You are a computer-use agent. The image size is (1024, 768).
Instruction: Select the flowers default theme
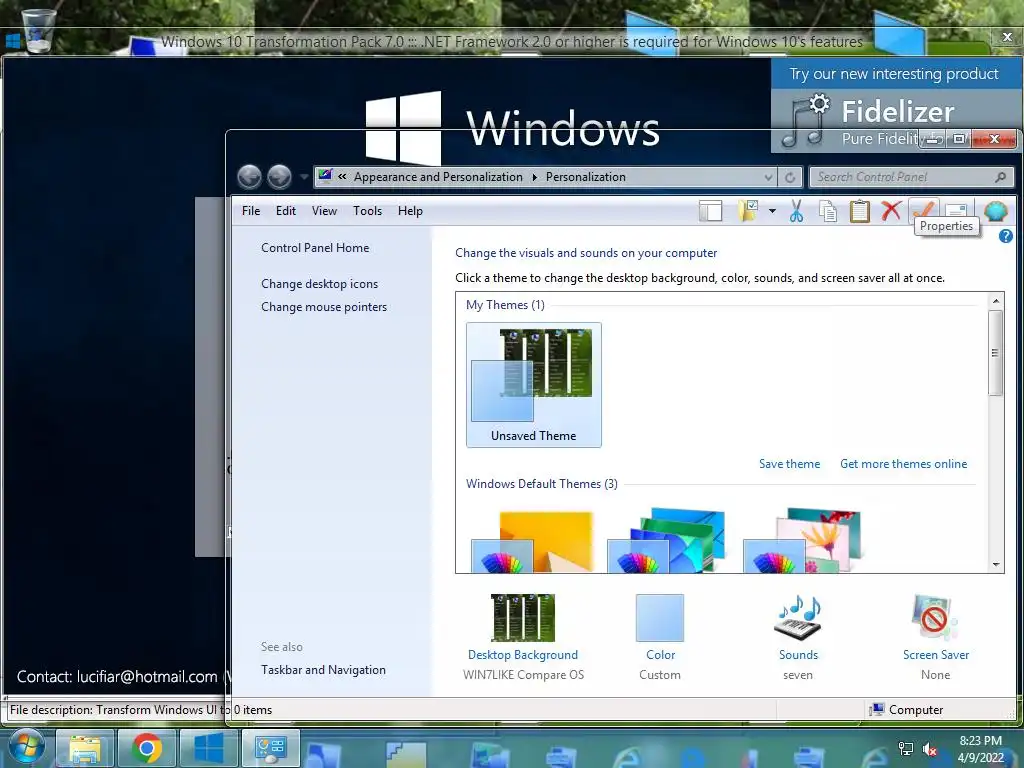click(x=802, y=541)
